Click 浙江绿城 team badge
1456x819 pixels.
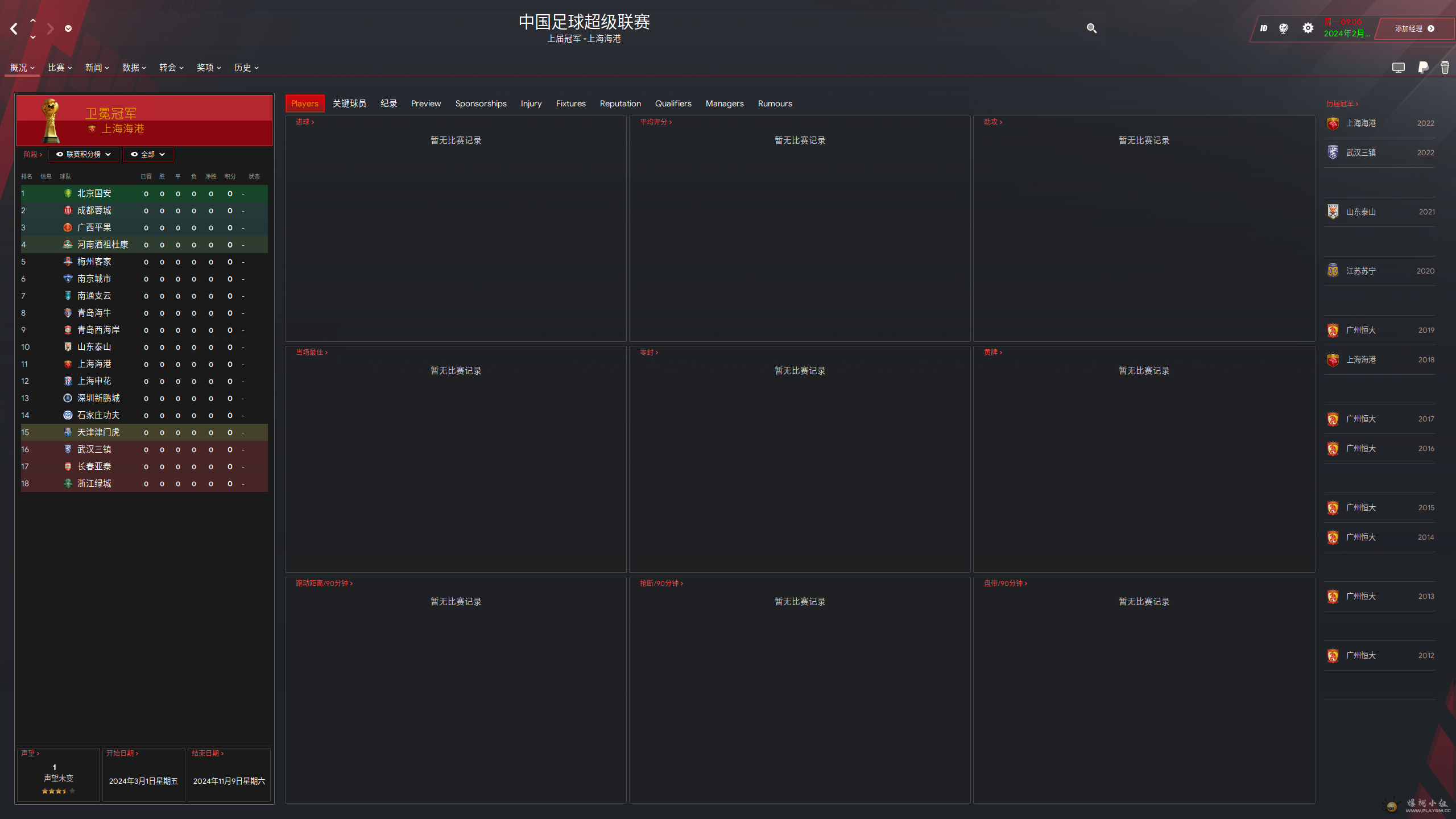click(68, 483)
